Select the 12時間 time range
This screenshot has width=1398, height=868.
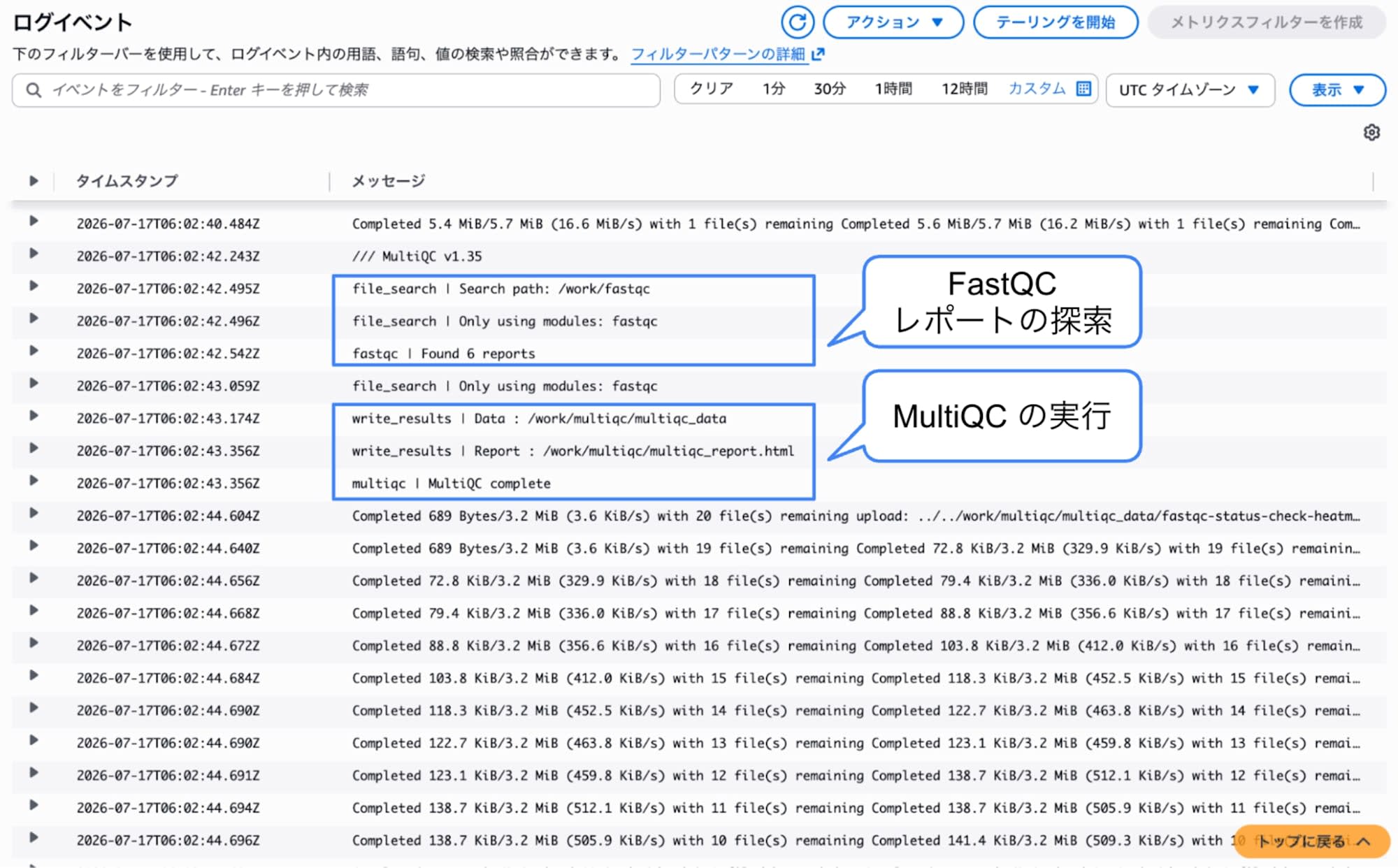[x=964, y=89]
